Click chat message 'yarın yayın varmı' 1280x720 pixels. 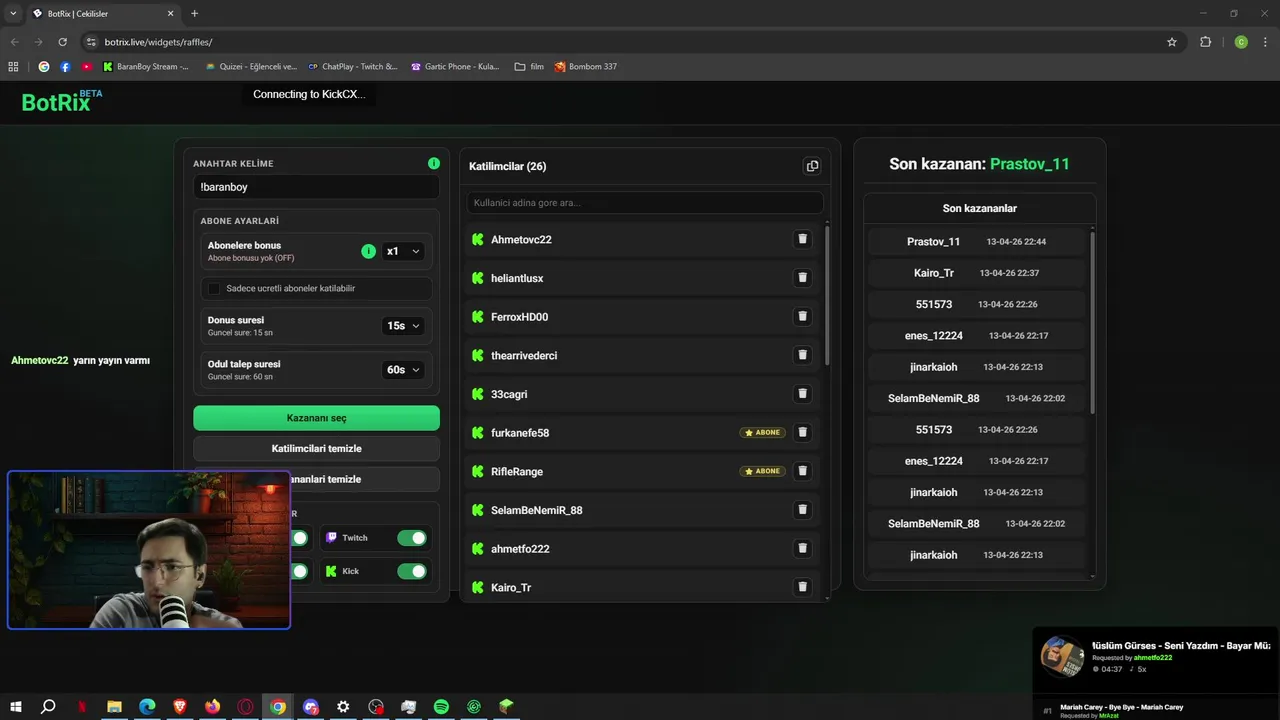pyautogui.click(x=111, y=360)
